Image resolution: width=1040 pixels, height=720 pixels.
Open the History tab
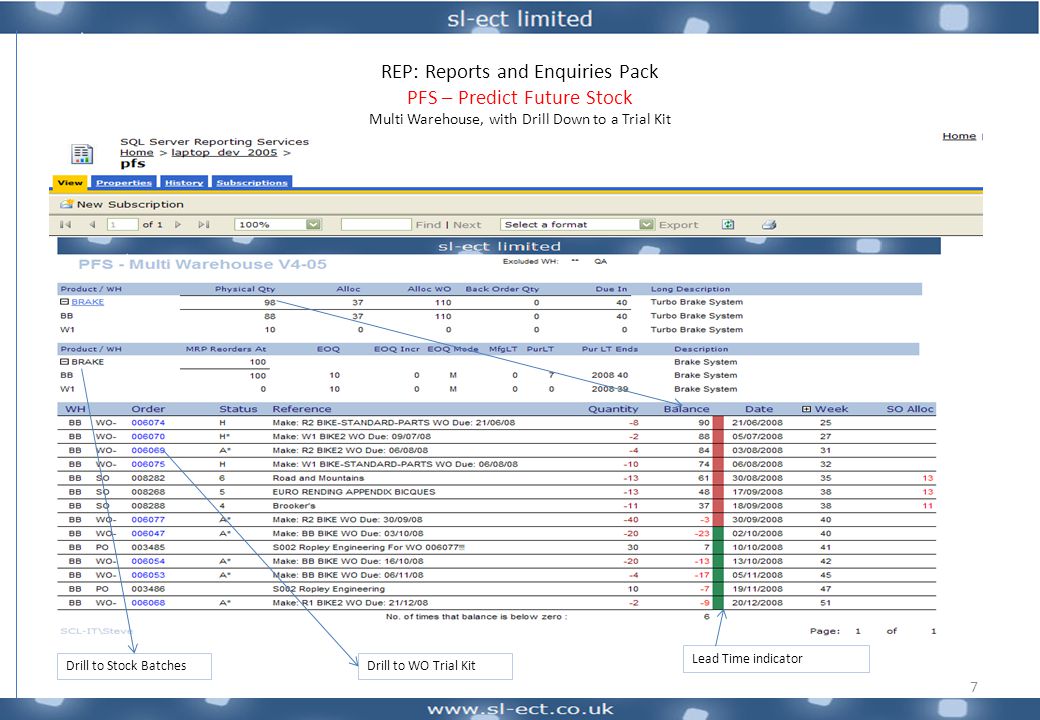pyautogui.click(x=184, y=182)
